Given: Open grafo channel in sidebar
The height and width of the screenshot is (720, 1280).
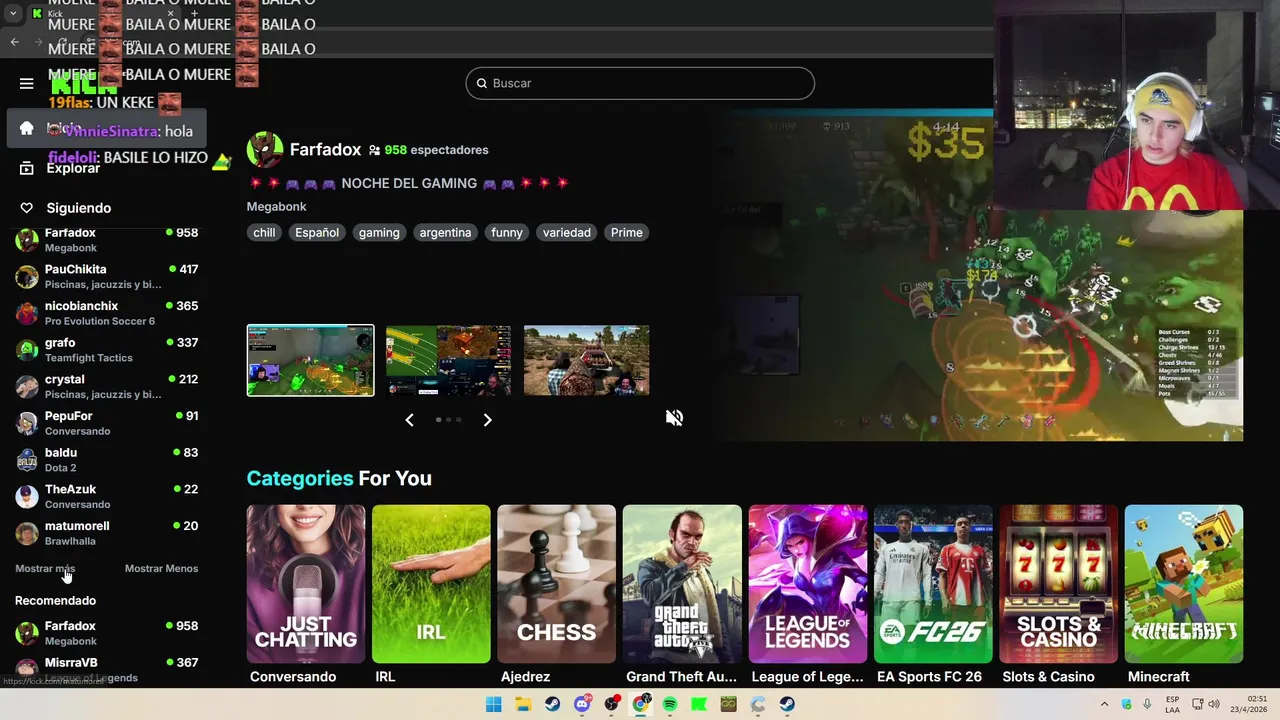Looking at the screenshot, I should (107, 350).
